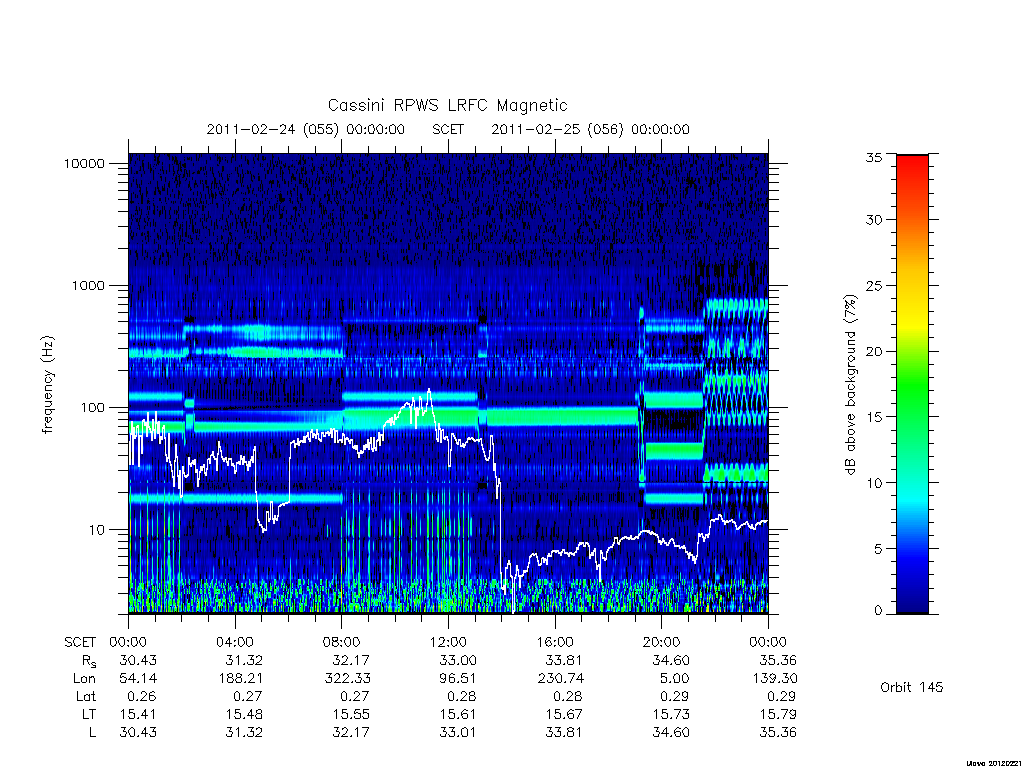Click the 20:00 SCET time label

pyautogui.click(x=662, y=642)
